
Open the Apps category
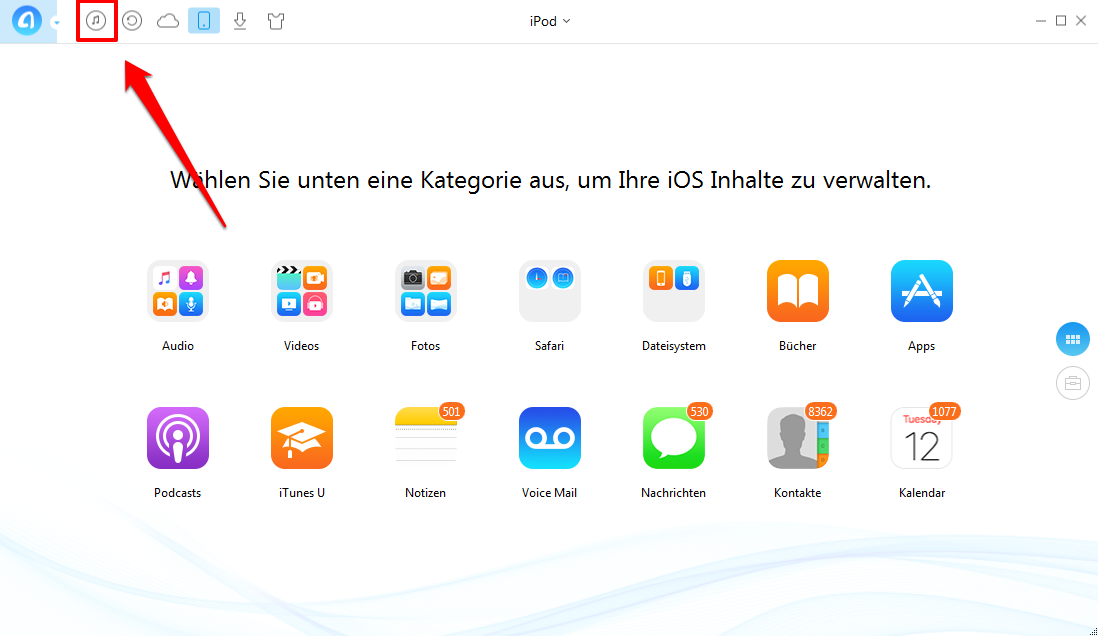coord(922,291)
